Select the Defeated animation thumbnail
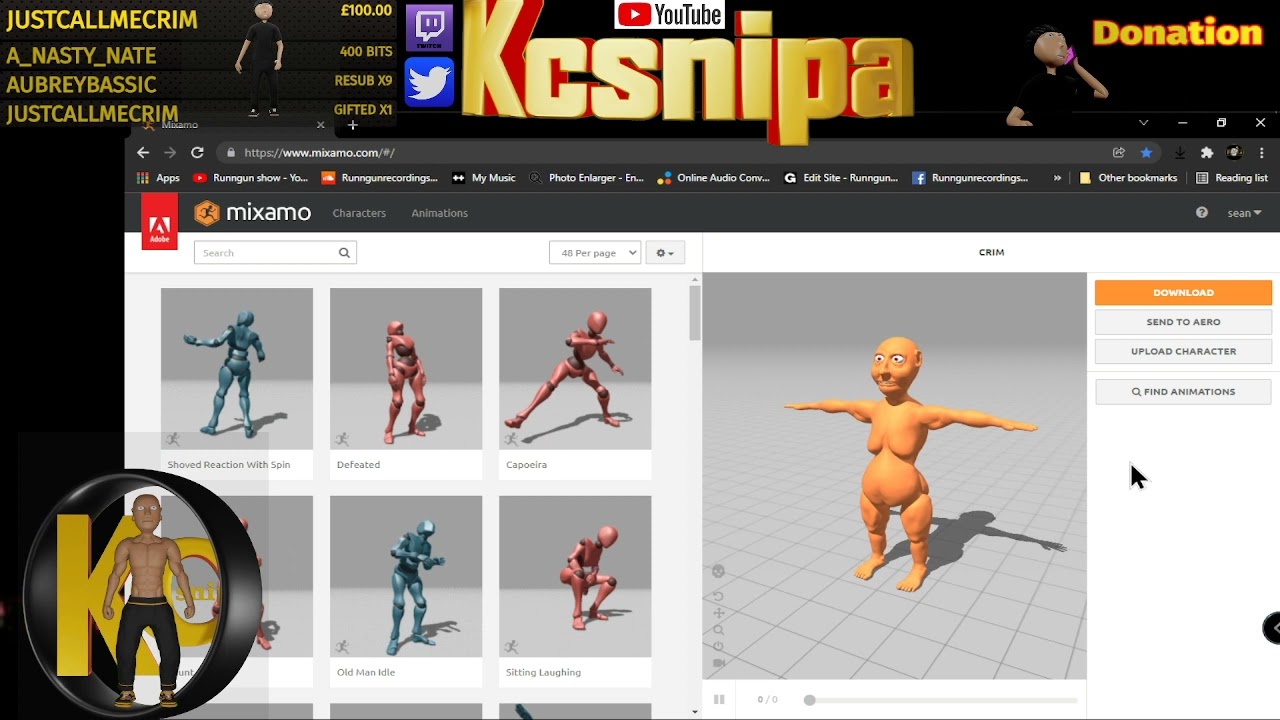Image resolution: width=1280 pixels, height=720 pixels. click(x=406, y=369)
